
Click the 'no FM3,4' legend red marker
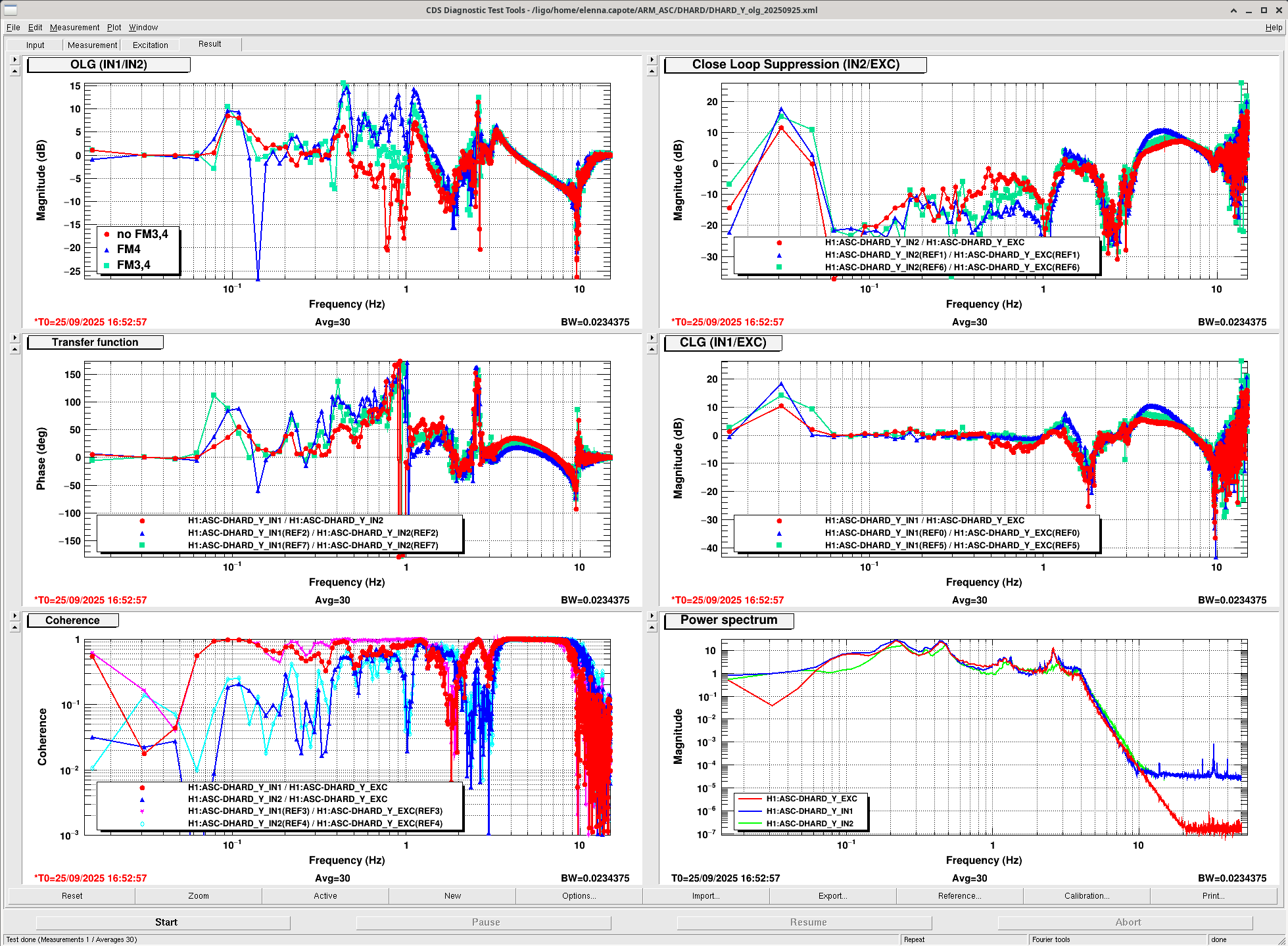click(107, 235)
